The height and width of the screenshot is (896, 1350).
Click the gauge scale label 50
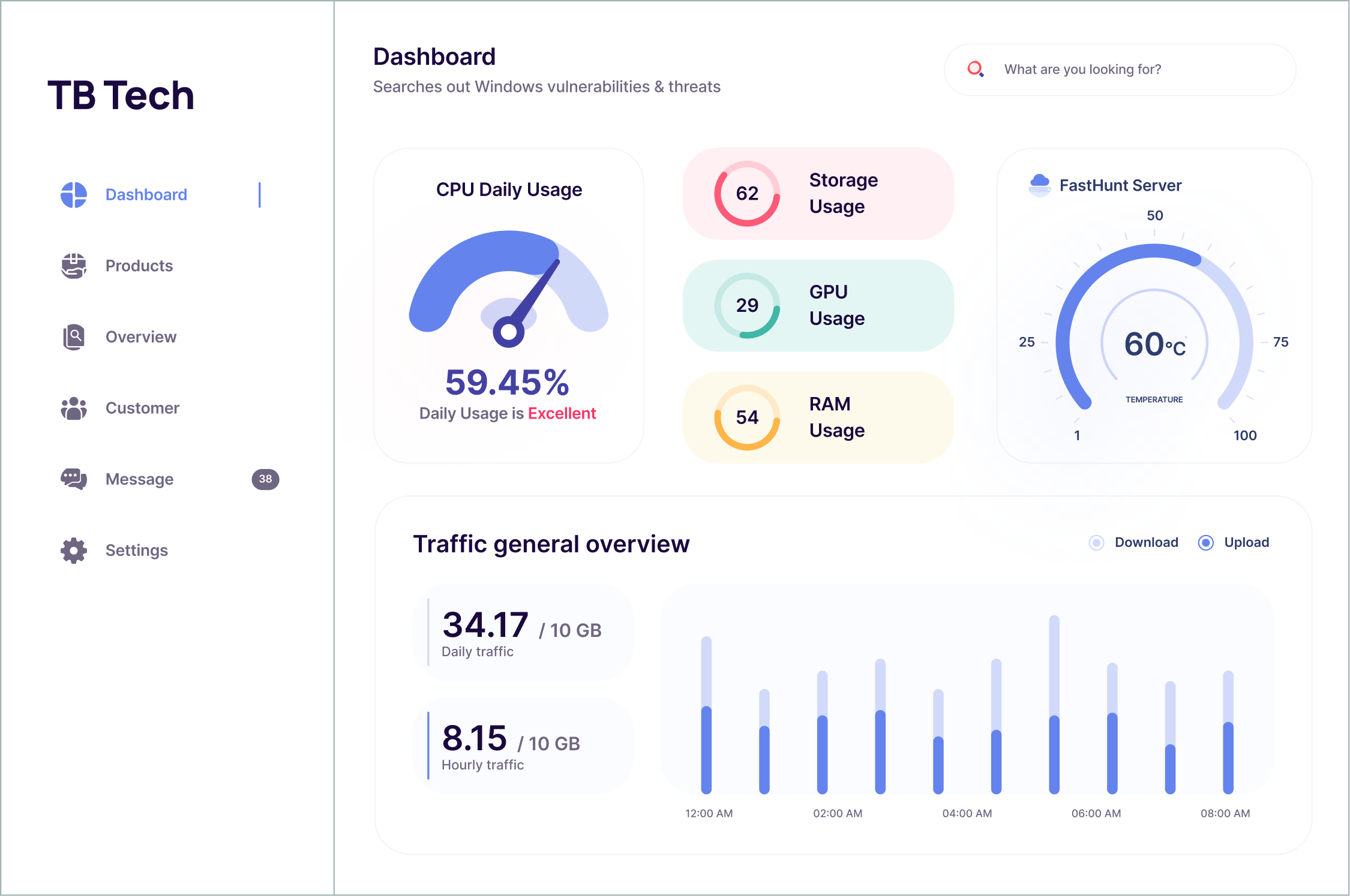pyautogui.click(x=1154, y=215)
